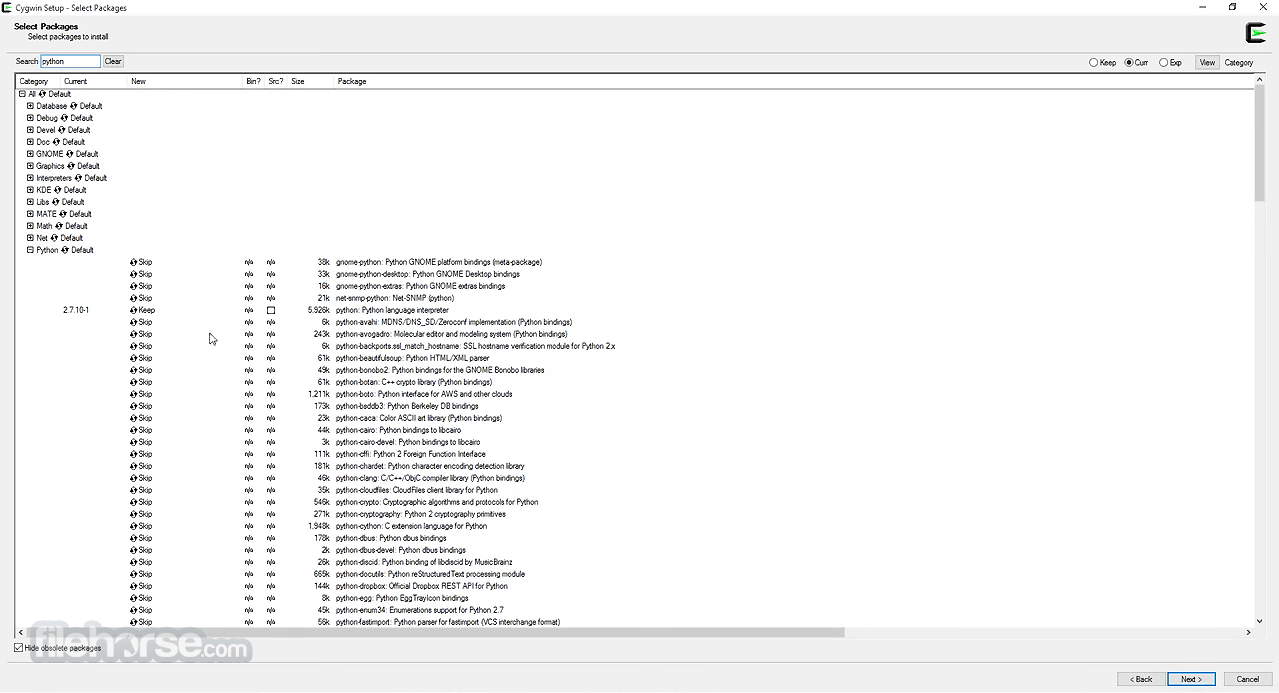Expand the Doc category
Image resolution: width=1279 pixels, height=693 pixels.
tap(30, 142)
